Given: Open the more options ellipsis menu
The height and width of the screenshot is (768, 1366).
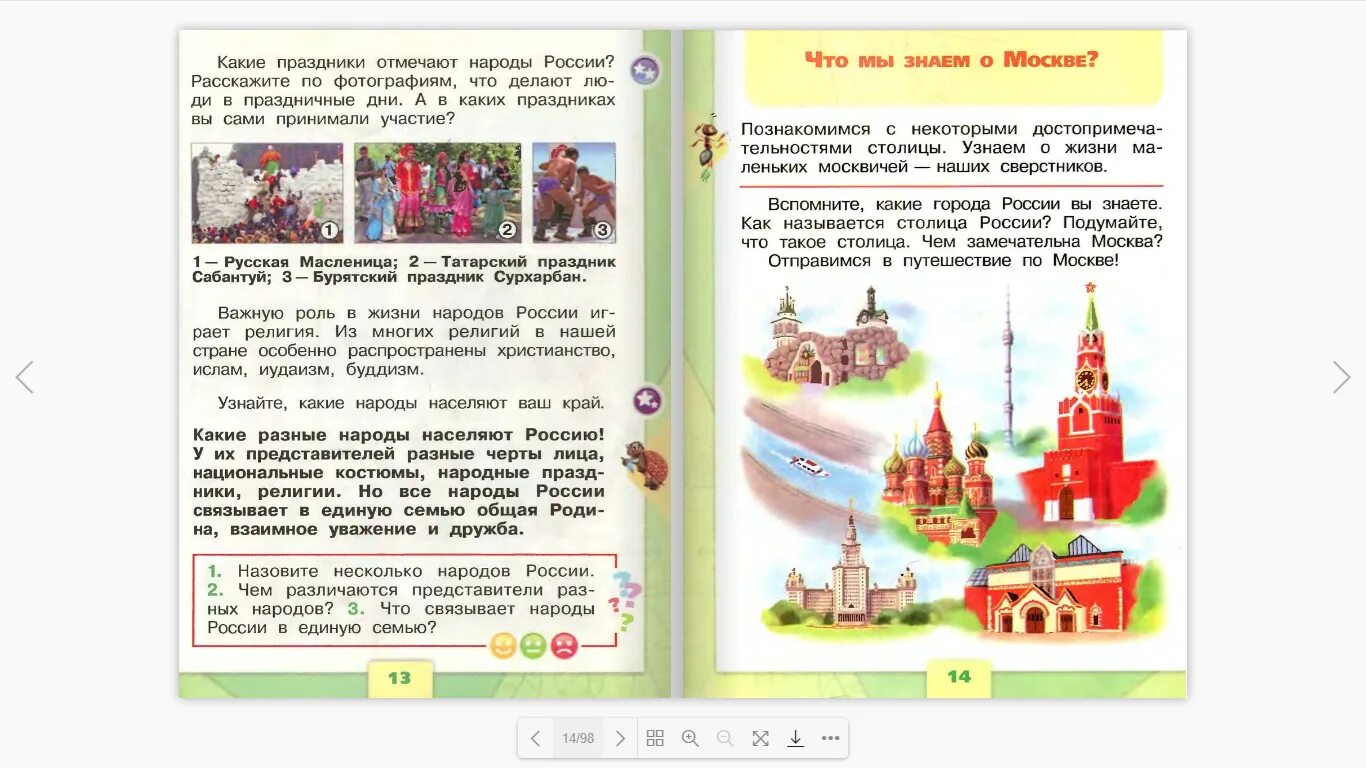Looking at the screenshot, I should point(830,738).
